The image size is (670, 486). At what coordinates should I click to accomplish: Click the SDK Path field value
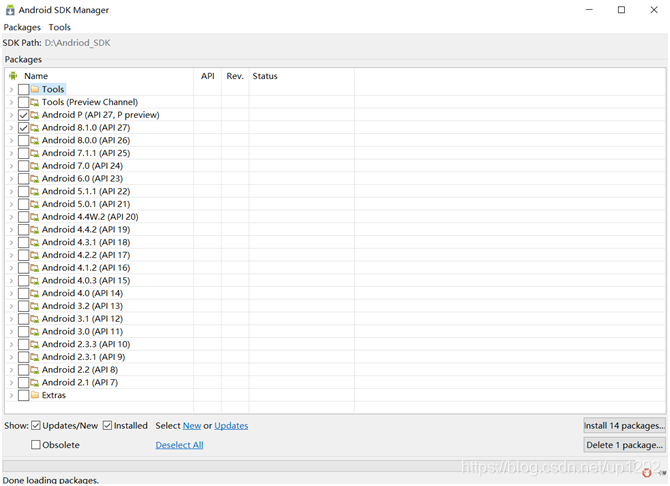(x=77, y=43)
